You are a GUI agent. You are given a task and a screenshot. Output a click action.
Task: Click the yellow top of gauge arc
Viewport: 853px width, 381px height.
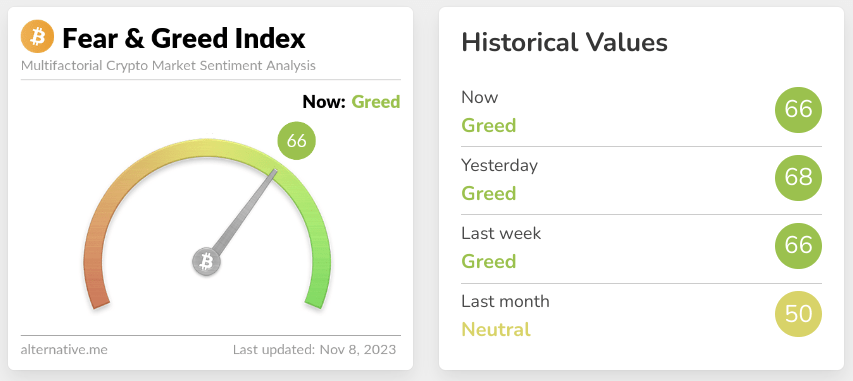click(x=207, y=149)
